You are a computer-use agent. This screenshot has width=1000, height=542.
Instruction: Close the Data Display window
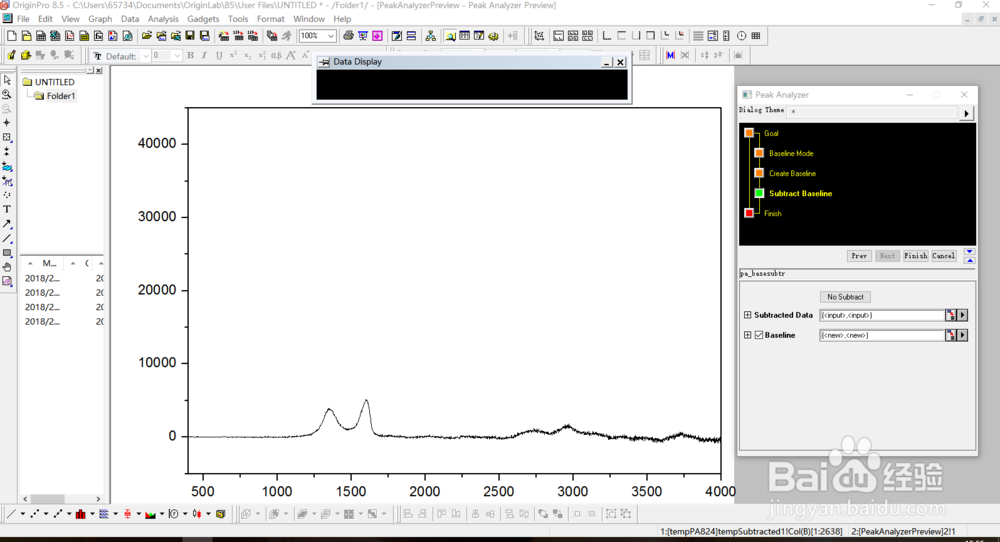pos(620,62)
